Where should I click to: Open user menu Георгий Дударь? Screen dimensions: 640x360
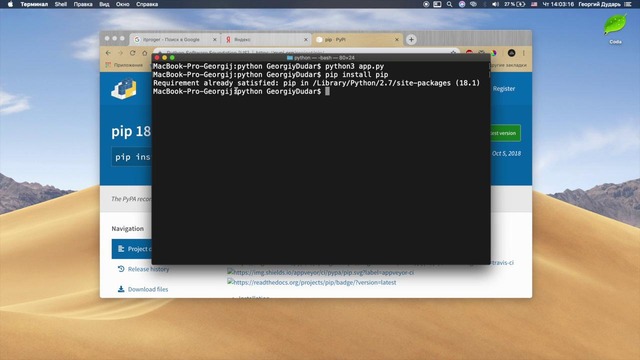click(x=599, y=4)
